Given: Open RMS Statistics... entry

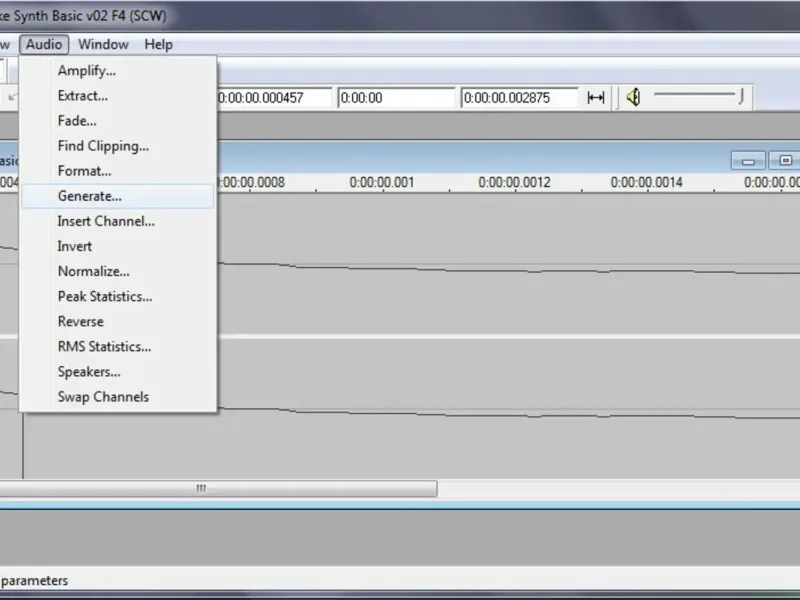Looking at the screenshot, I should coord(118,346).
